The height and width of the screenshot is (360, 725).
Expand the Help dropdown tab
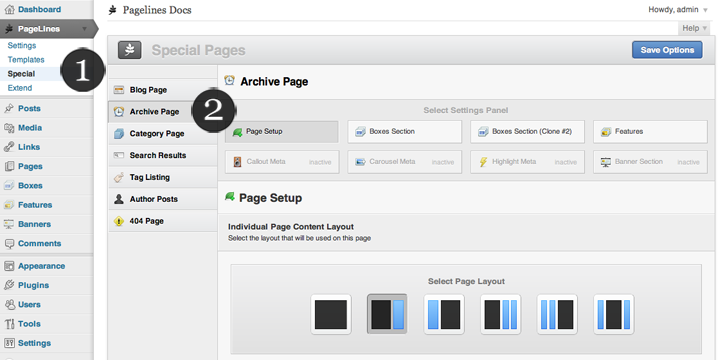694,28
